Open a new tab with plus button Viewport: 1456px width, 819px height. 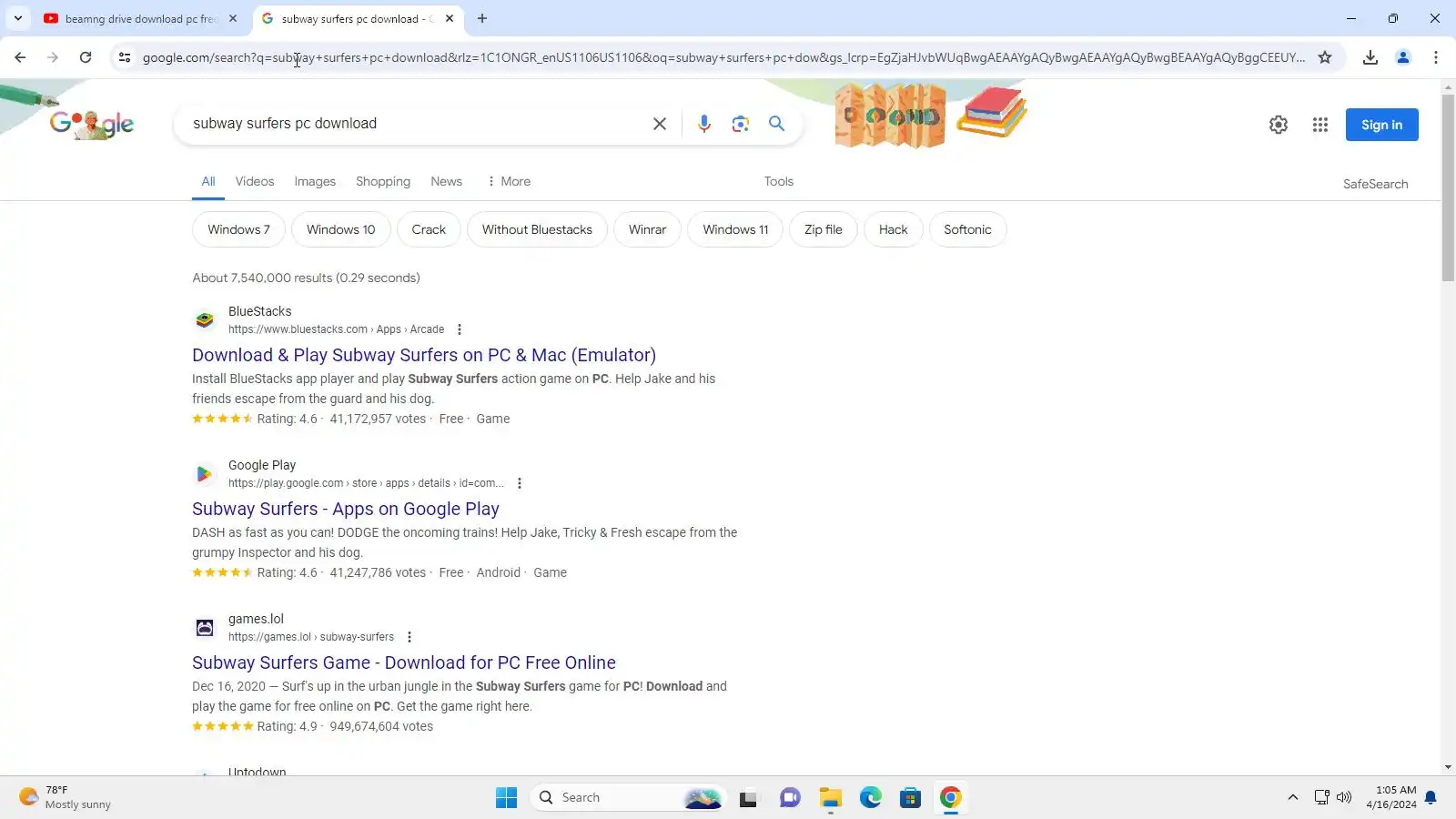(482, 18)
